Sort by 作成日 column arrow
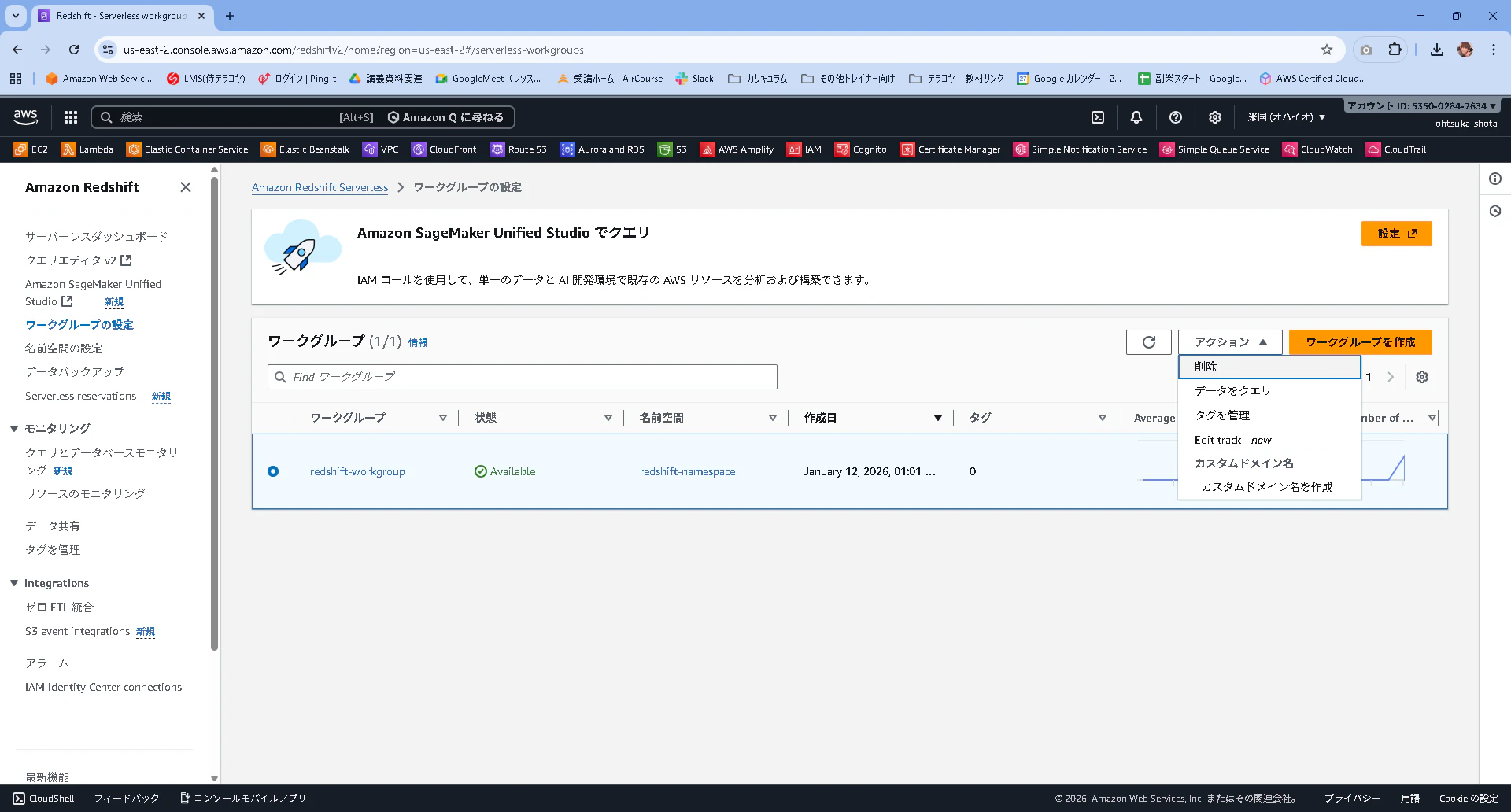This screenshot has width=1511, height=812. (x=938, y=418)
